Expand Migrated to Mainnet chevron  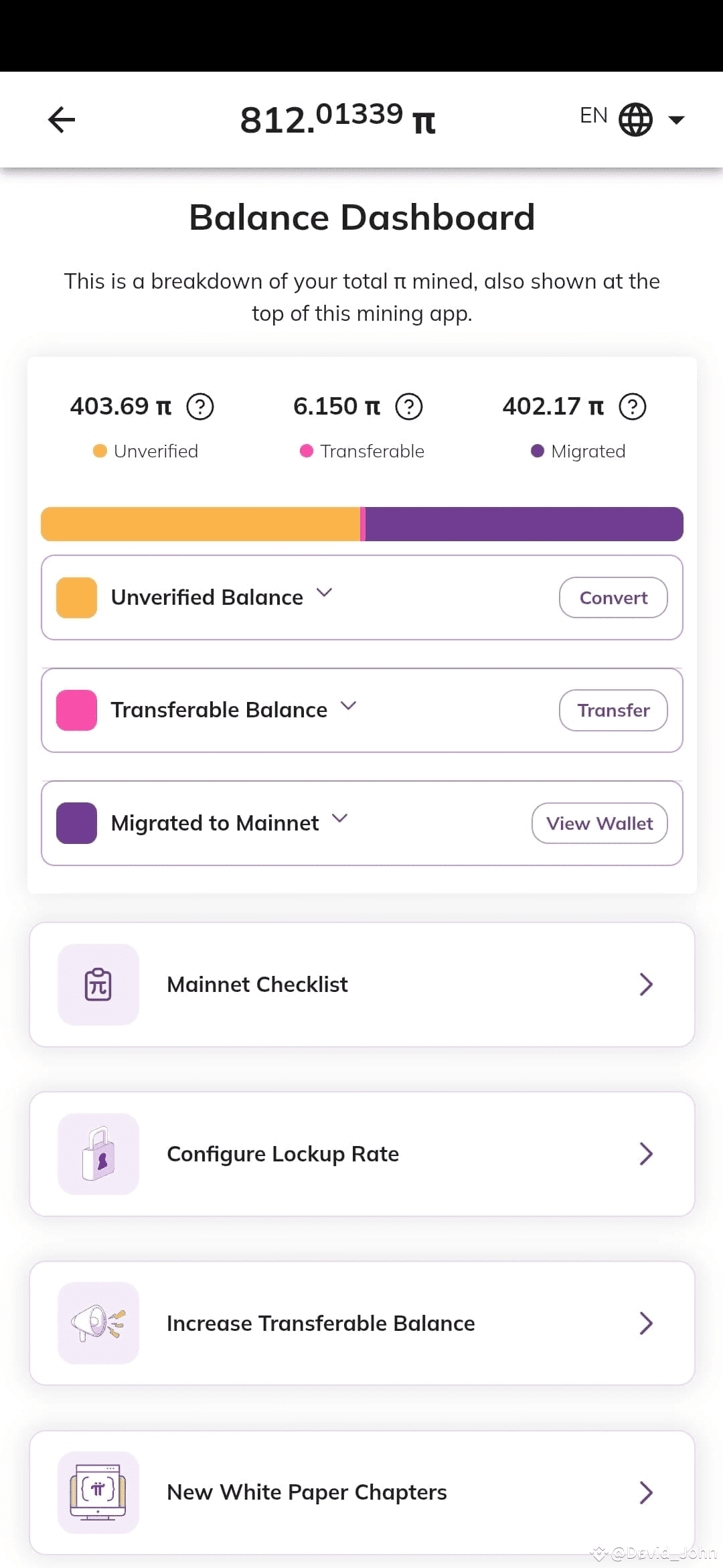point(340,818)
